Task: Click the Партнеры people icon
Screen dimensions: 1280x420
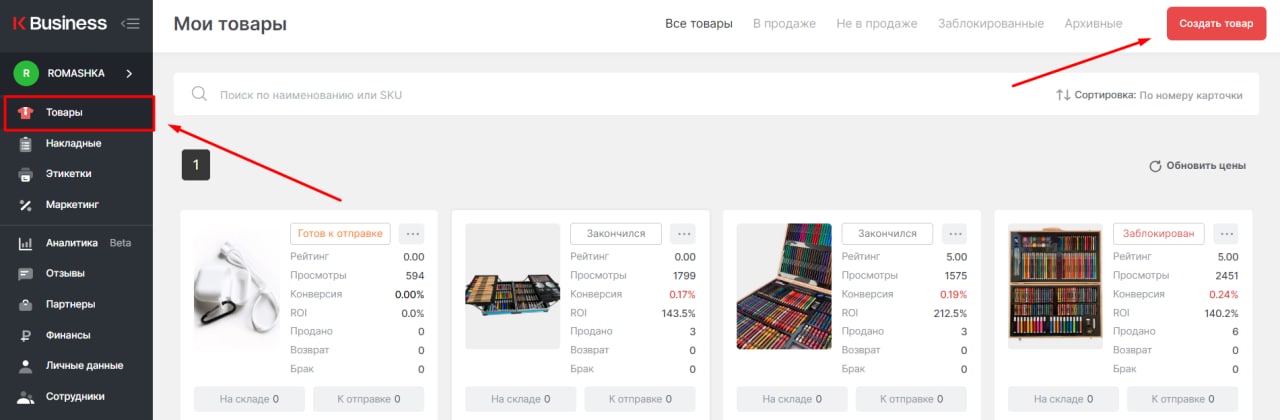Action: click(26, 304)
